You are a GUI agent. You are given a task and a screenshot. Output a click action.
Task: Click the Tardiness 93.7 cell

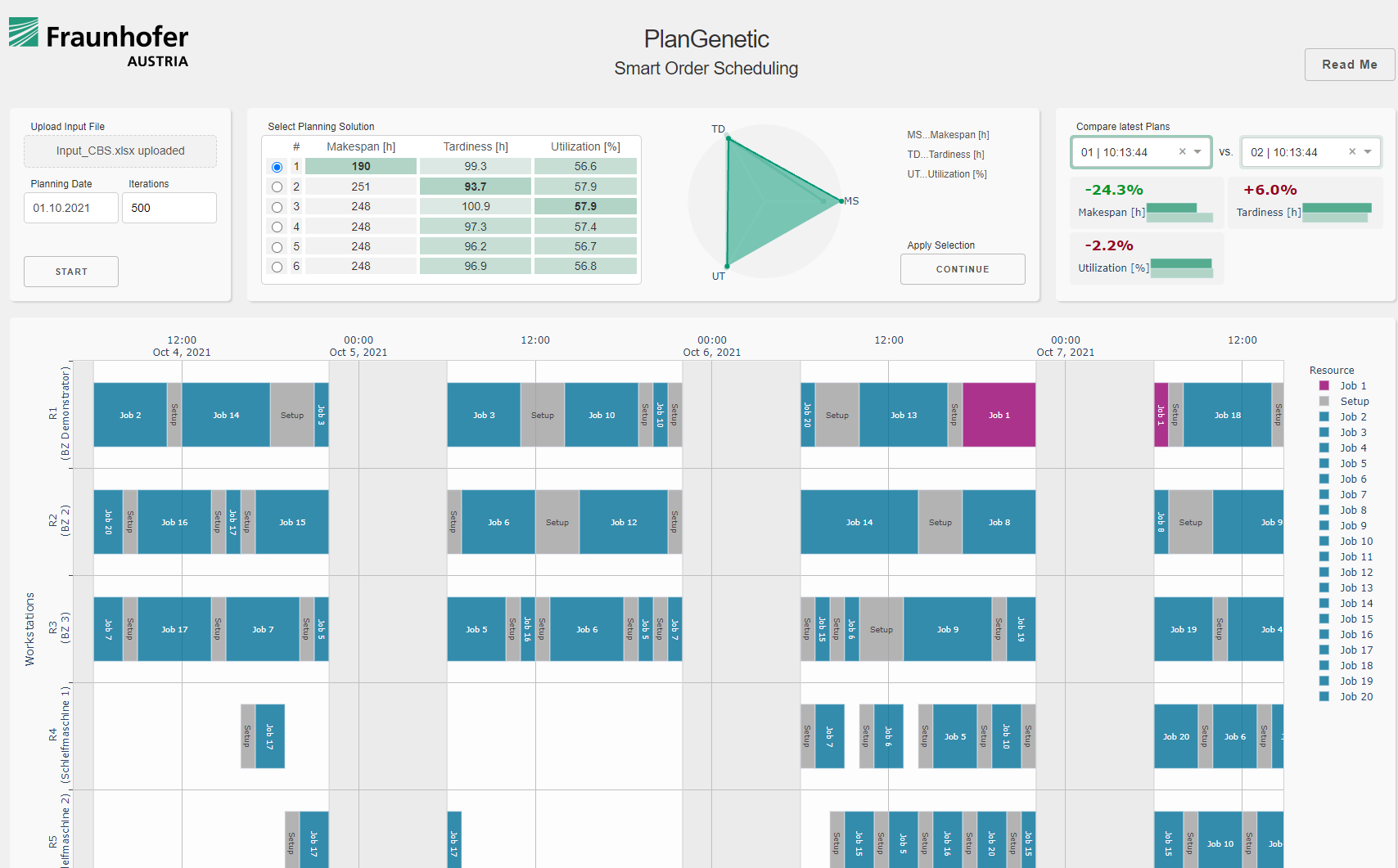(x=476, y=187)
